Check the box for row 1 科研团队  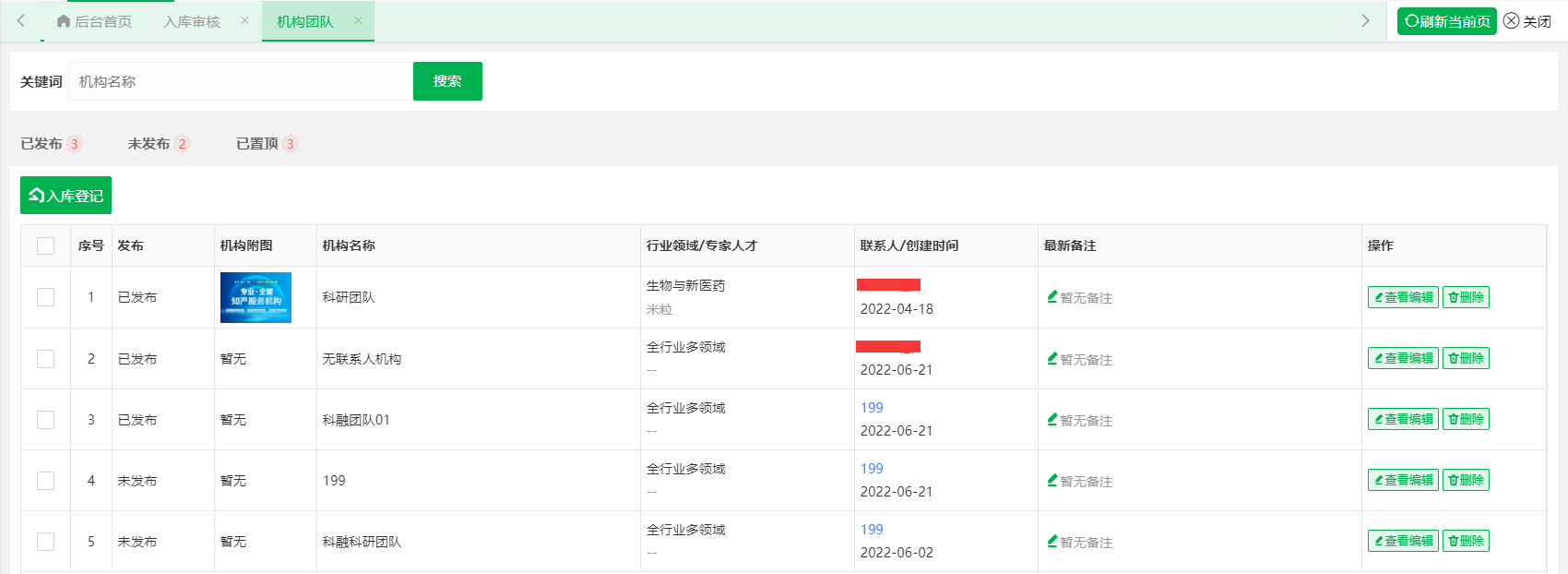click(x=45, y=297)
